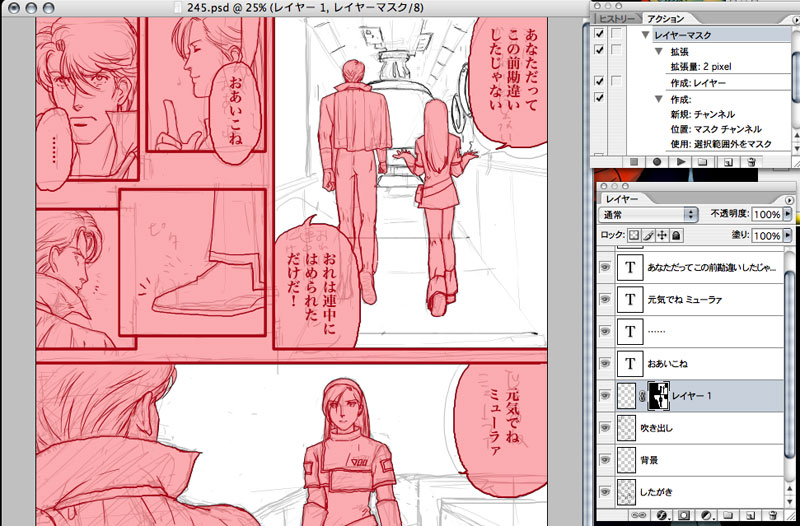Viewport: 800px width, 526px height.
Task: Open layer style menu at Layers panel bottom
Action: point(661,516)
